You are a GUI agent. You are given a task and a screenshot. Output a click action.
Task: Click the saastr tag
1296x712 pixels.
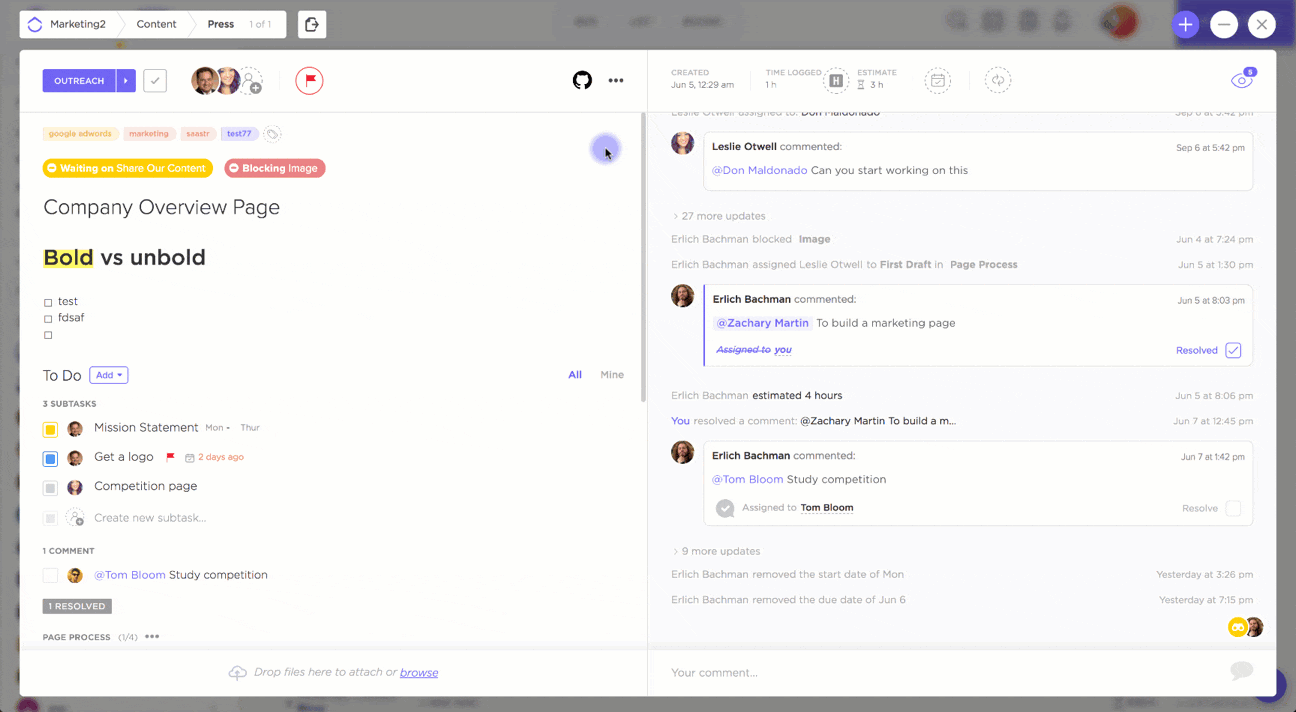198,134
